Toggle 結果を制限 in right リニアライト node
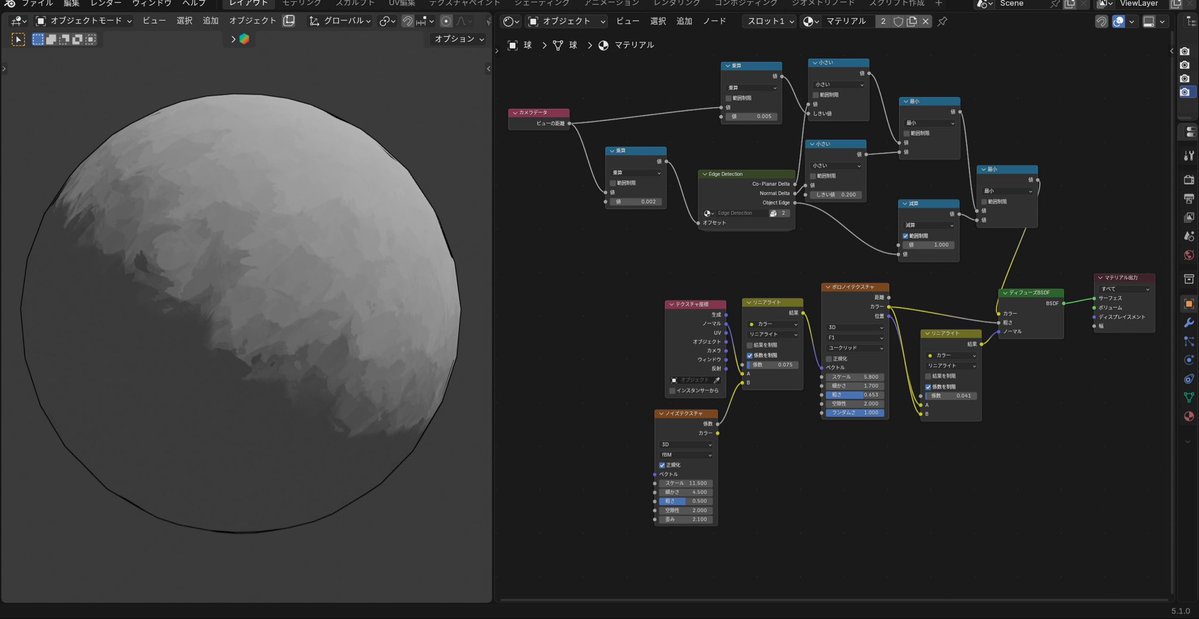The height and width of the screenshot is (619, 1199). tap(928, 376)
